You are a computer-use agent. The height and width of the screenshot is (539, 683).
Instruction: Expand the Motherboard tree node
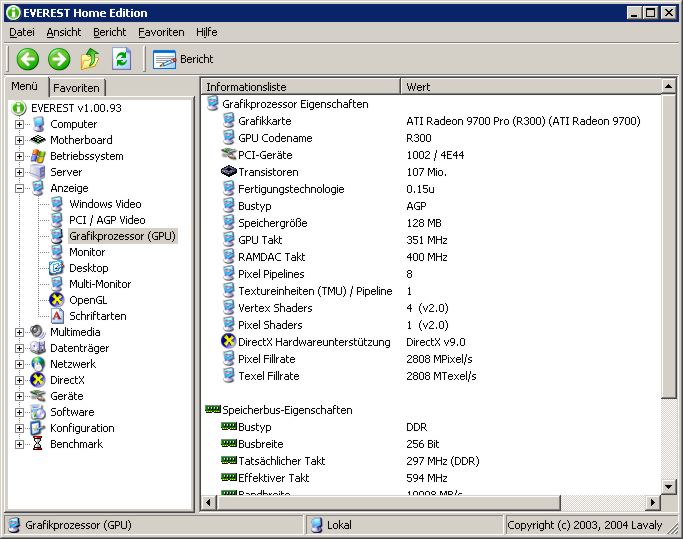pyautogui.click(x=19, y=140)
